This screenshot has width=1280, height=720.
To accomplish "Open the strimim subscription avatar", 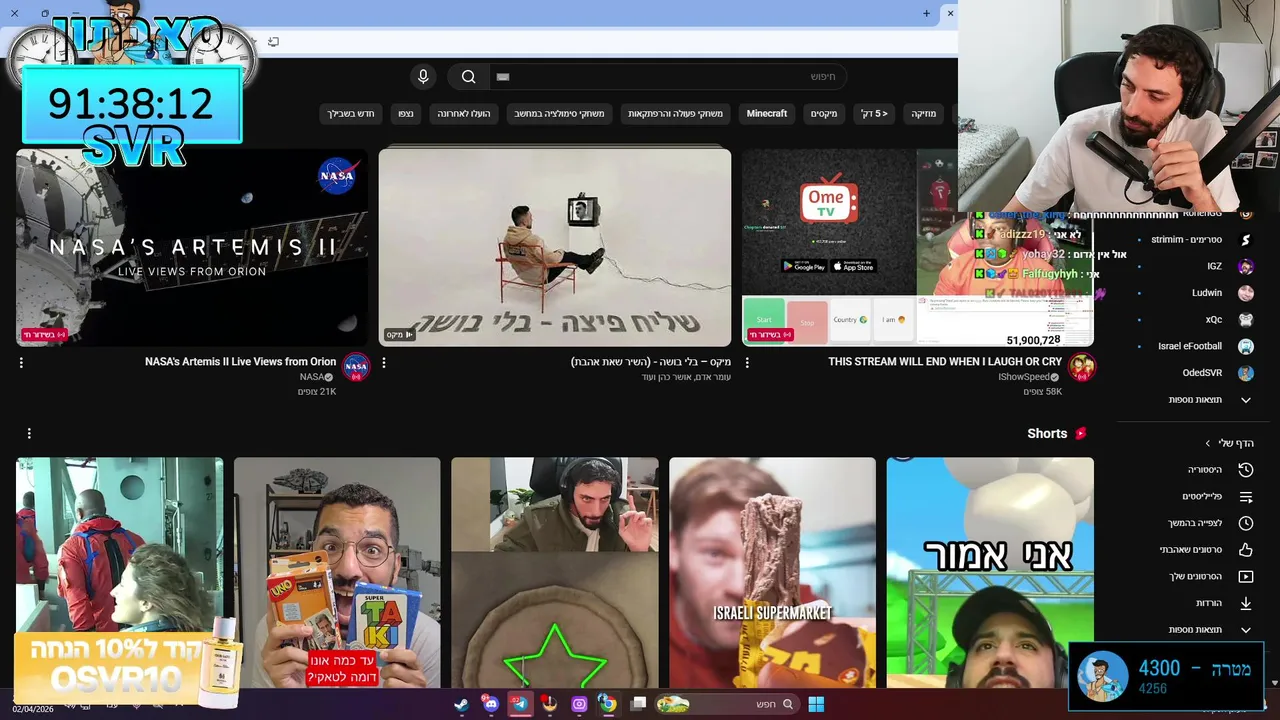I will [1246, 240].
